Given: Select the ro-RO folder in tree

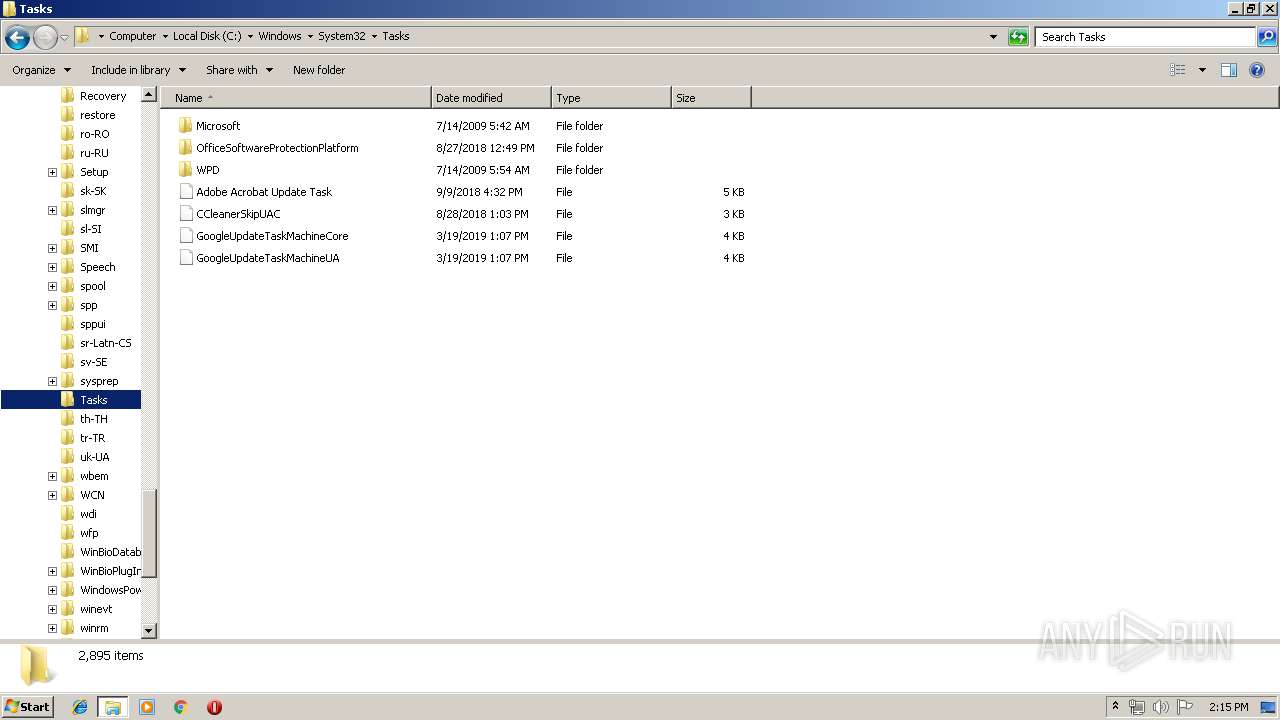Looking at the screenshot, I should (94, 134).
